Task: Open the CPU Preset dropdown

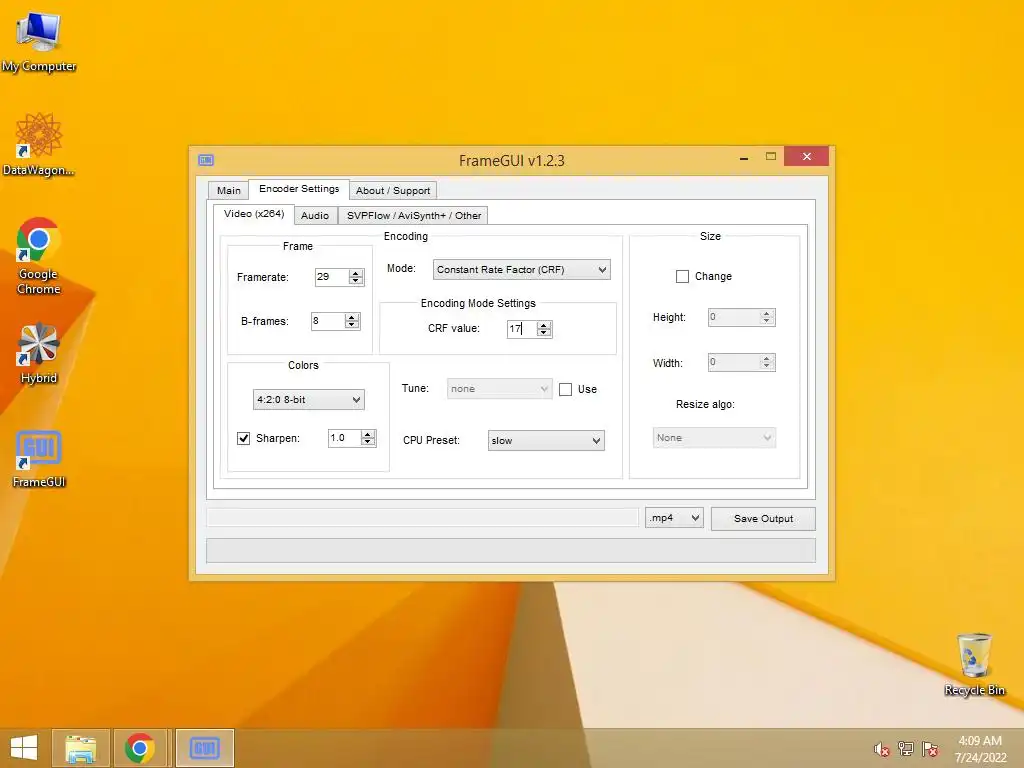Action: tap(546, 440)
